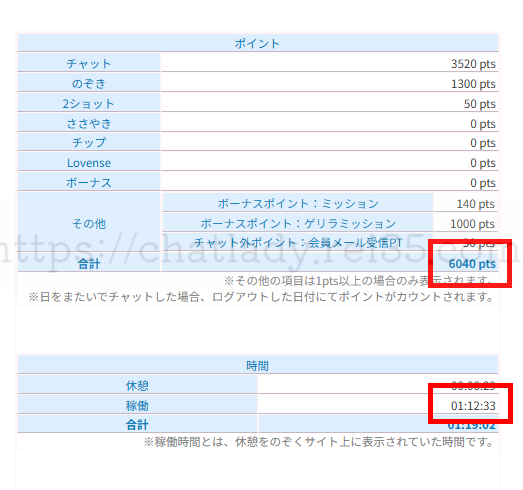The height and width of the screenshot is (490, 523).
Task: Click the 6040 pts total value
Action: click(472, 264)
